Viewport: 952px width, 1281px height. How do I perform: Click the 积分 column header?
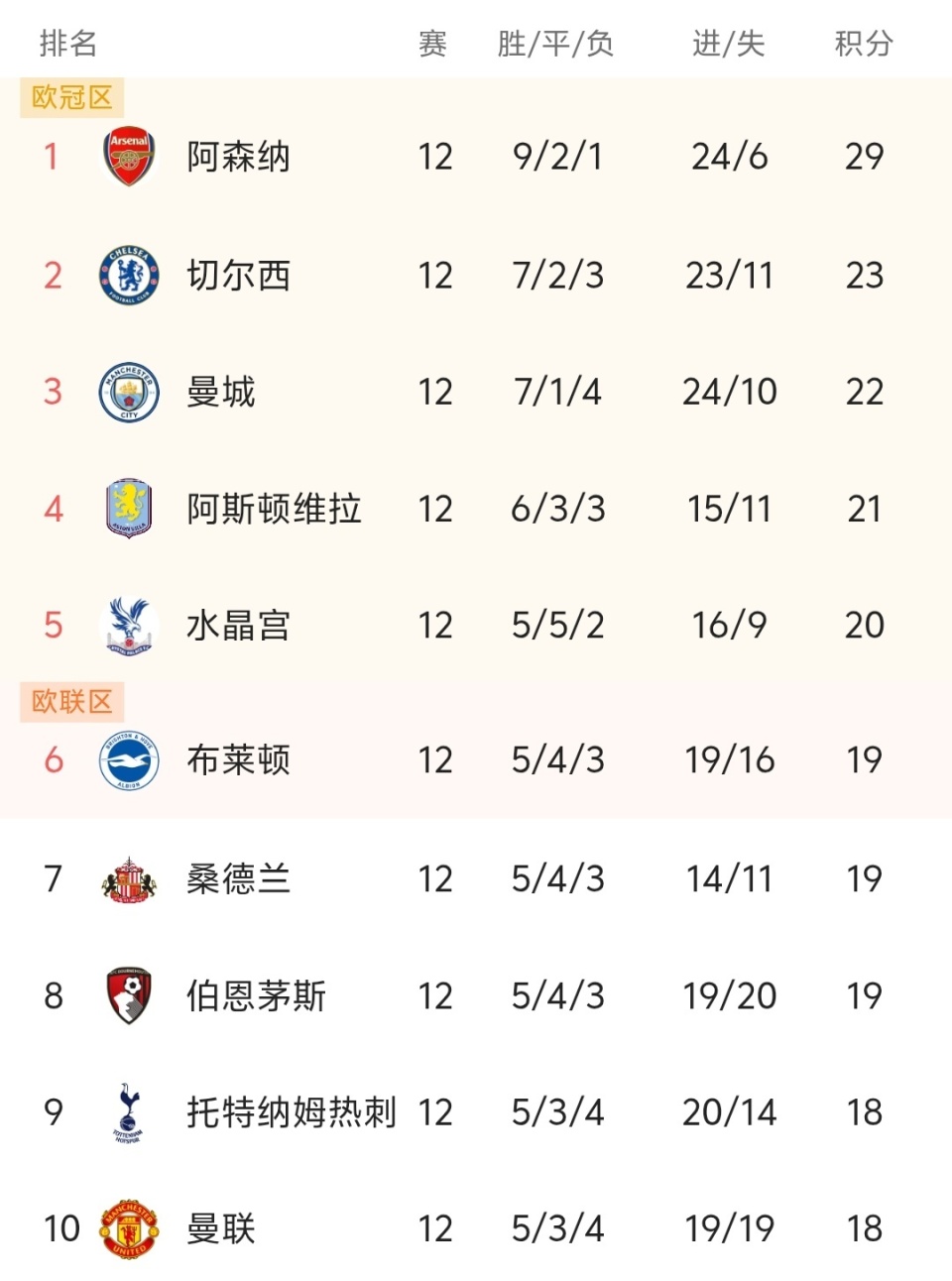[x=864, y=44]
